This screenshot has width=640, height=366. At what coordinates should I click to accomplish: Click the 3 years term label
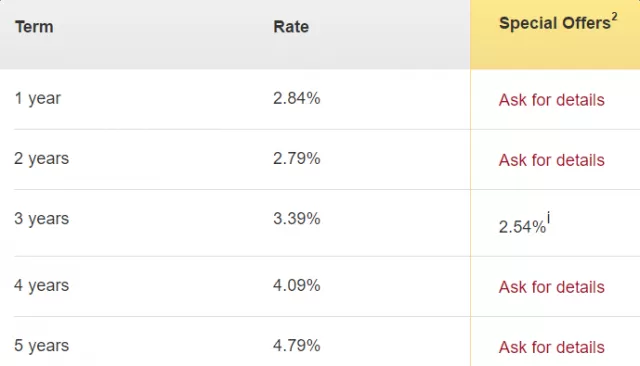pyautogui.click(x=42, y=219)
